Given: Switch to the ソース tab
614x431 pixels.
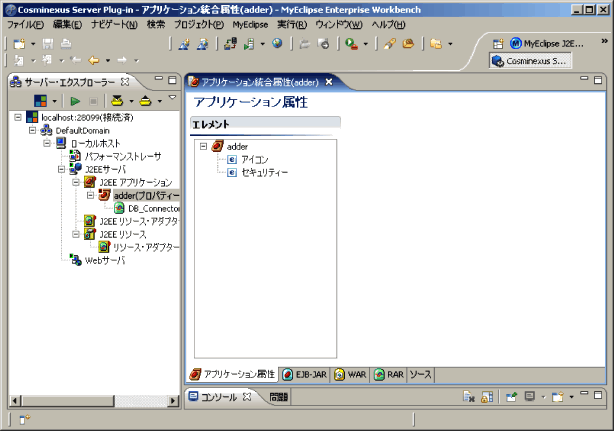Looking at the screenshot, I should (420, 375).
